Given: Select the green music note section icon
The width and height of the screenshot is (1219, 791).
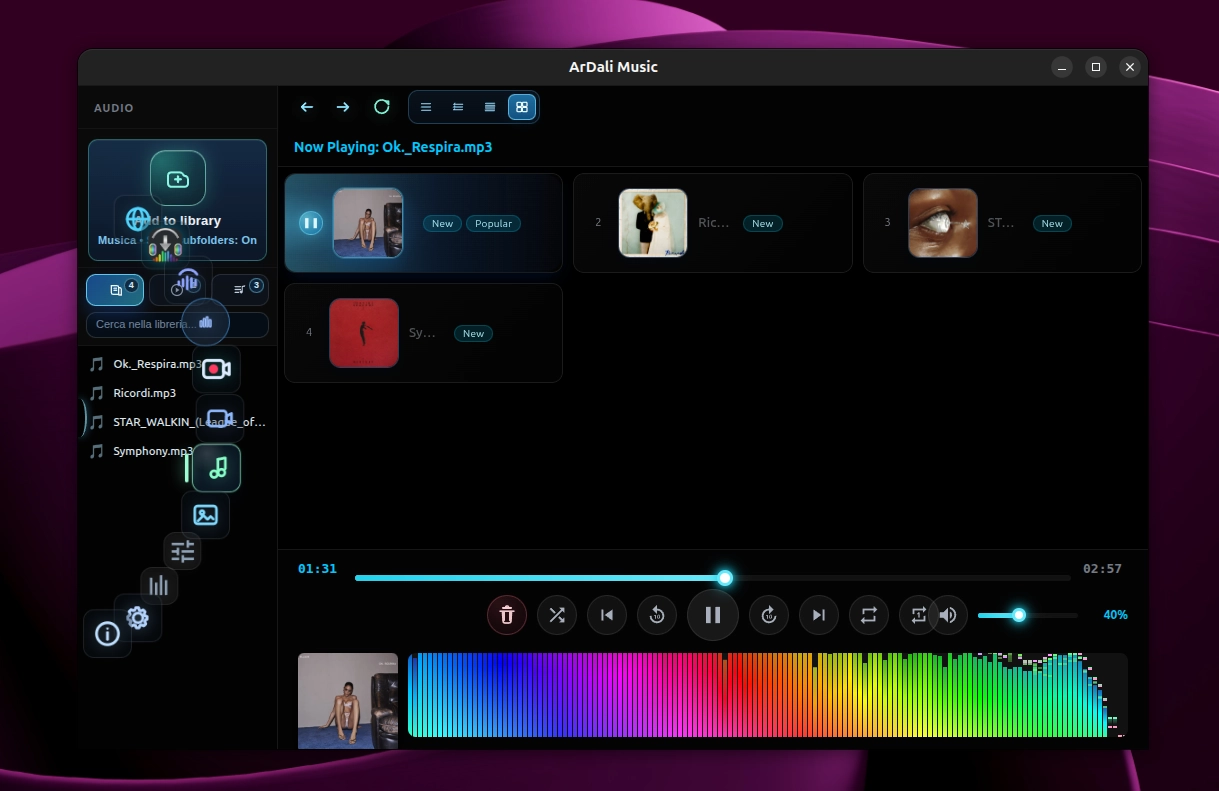Looking at the screenshot, I should [217, 468].
